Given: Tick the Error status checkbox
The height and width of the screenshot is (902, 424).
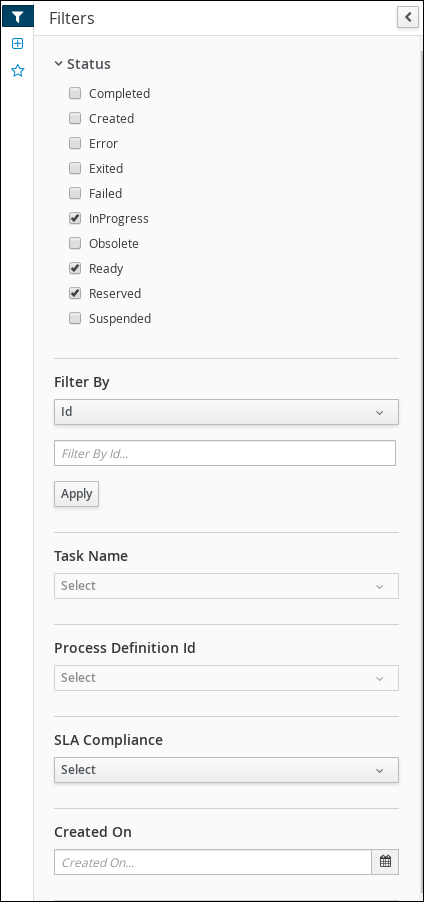Looking at the screenshot, I should [x=75, y=143].
